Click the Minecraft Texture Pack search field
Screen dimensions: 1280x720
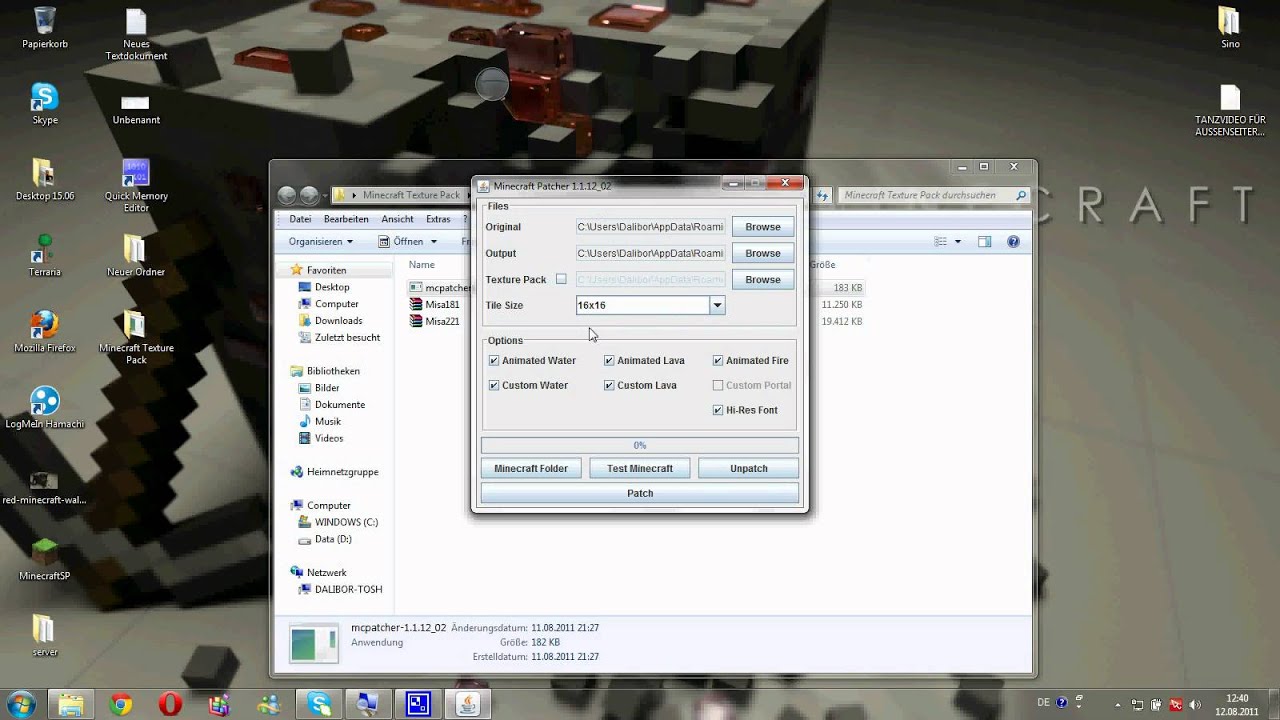pyautogui.click(x=930, y=195)
